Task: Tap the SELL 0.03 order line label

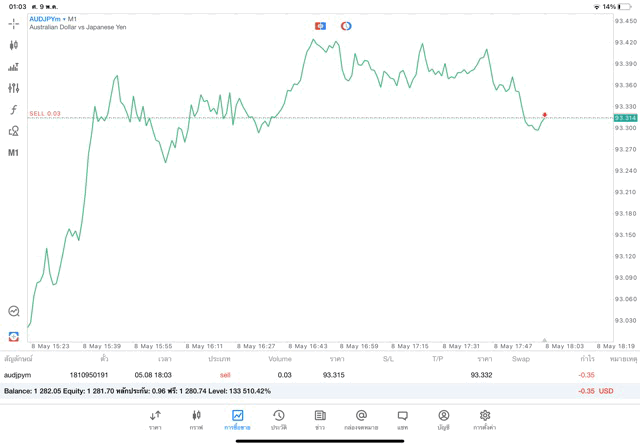Action: coord(45,114)
